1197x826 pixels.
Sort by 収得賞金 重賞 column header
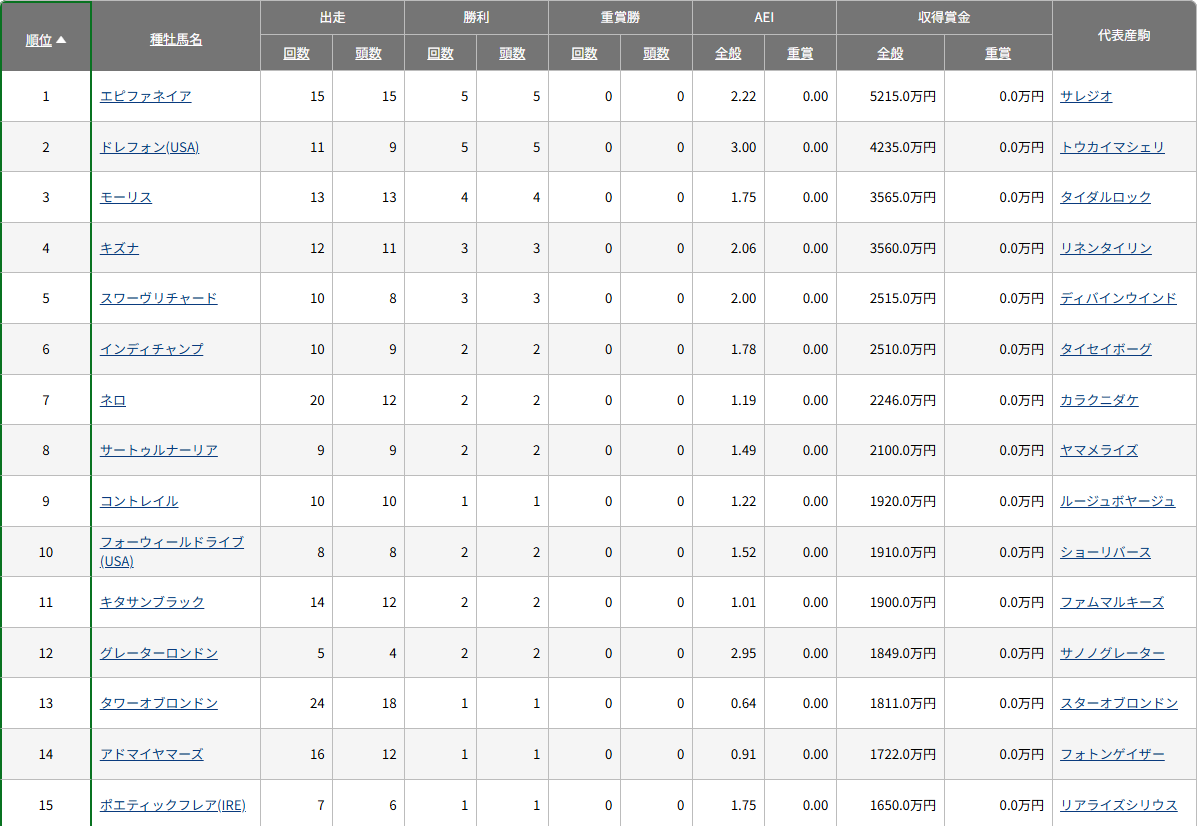(x=998, y=53)
